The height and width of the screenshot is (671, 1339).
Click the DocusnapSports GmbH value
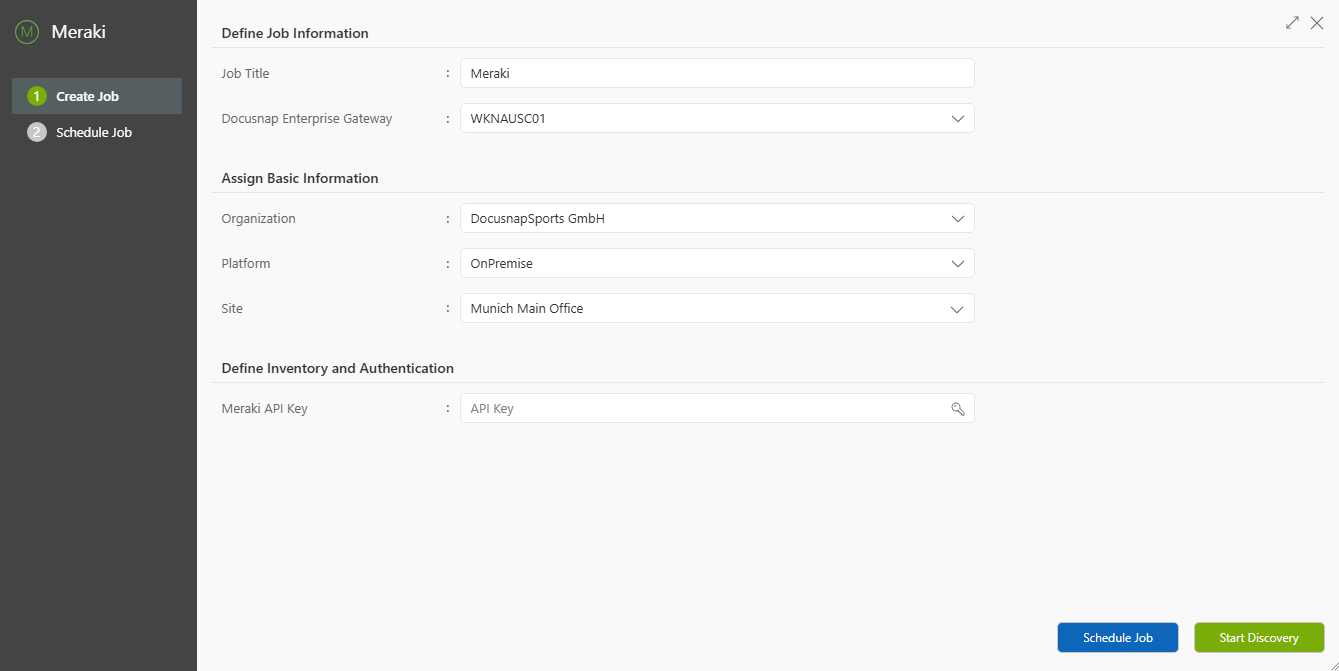pos(538,218)
